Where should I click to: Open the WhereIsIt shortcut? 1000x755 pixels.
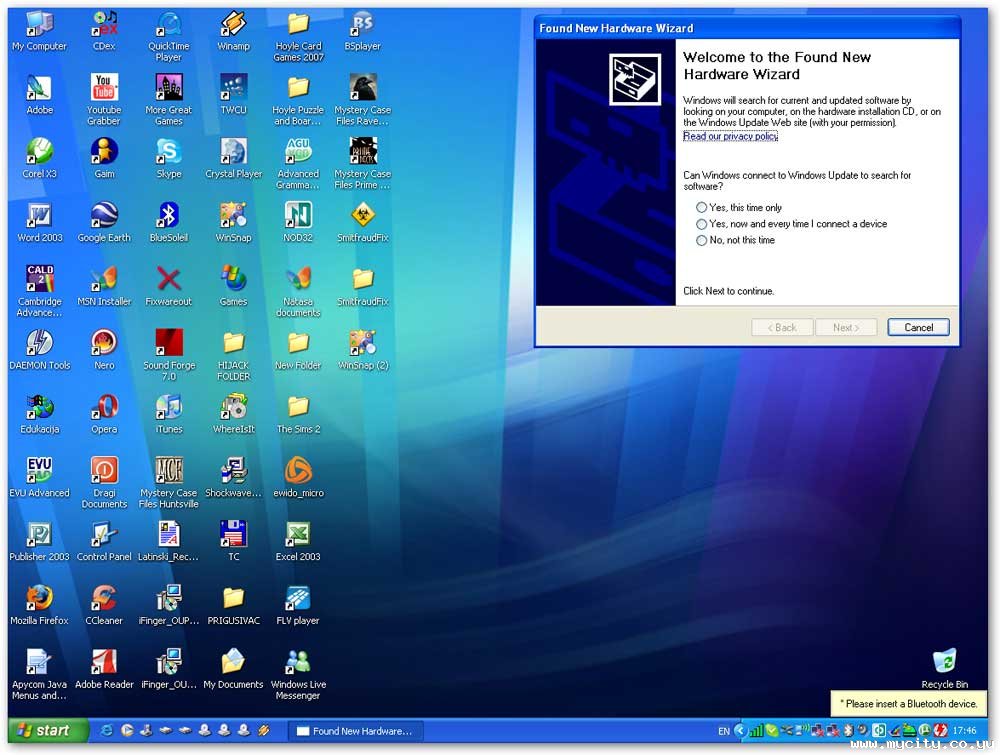[233, 414]
